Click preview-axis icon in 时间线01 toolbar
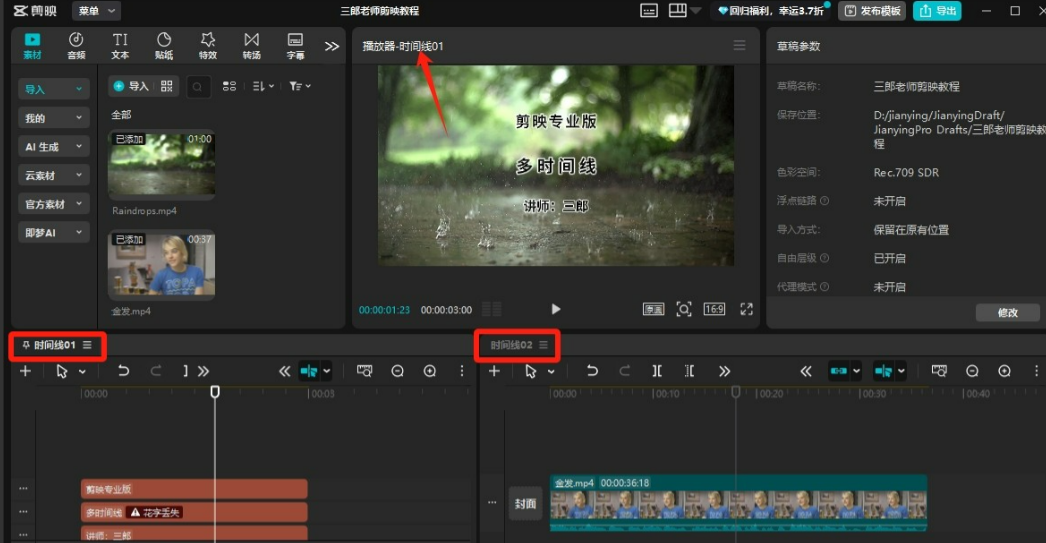 (x=364, y=371)
